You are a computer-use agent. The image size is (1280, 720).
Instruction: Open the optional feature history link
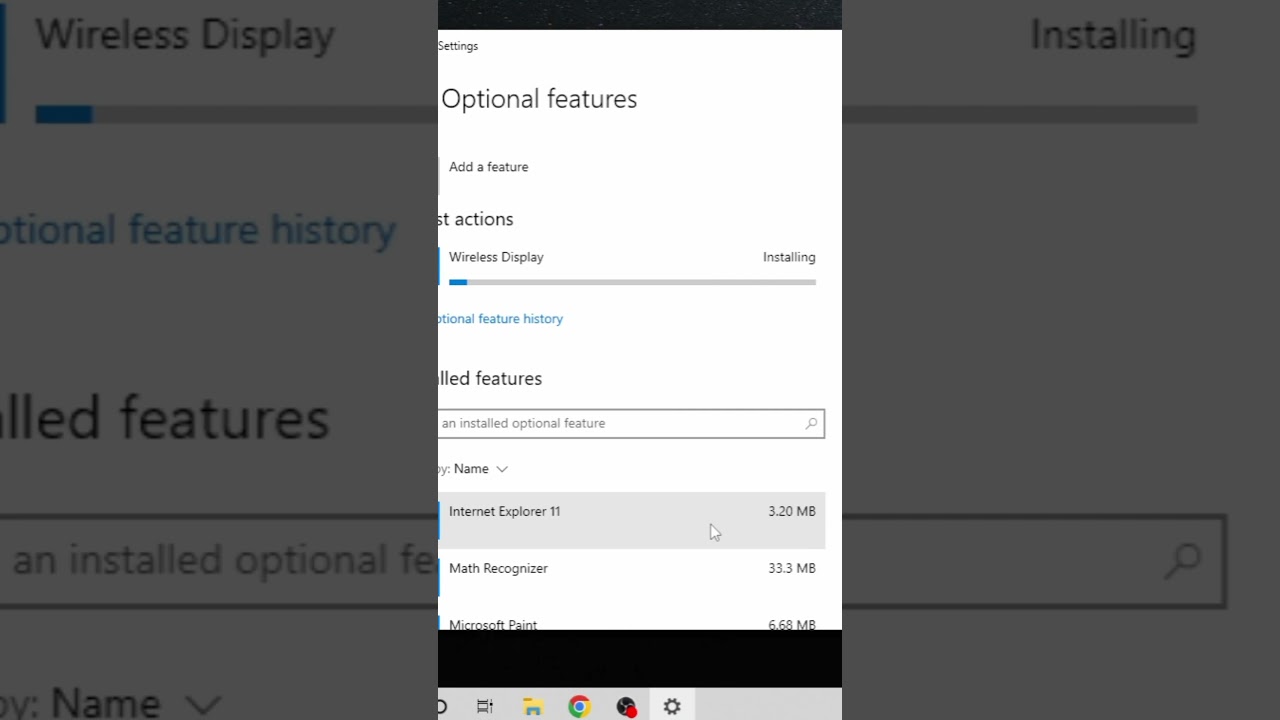(x=500, y=319)
